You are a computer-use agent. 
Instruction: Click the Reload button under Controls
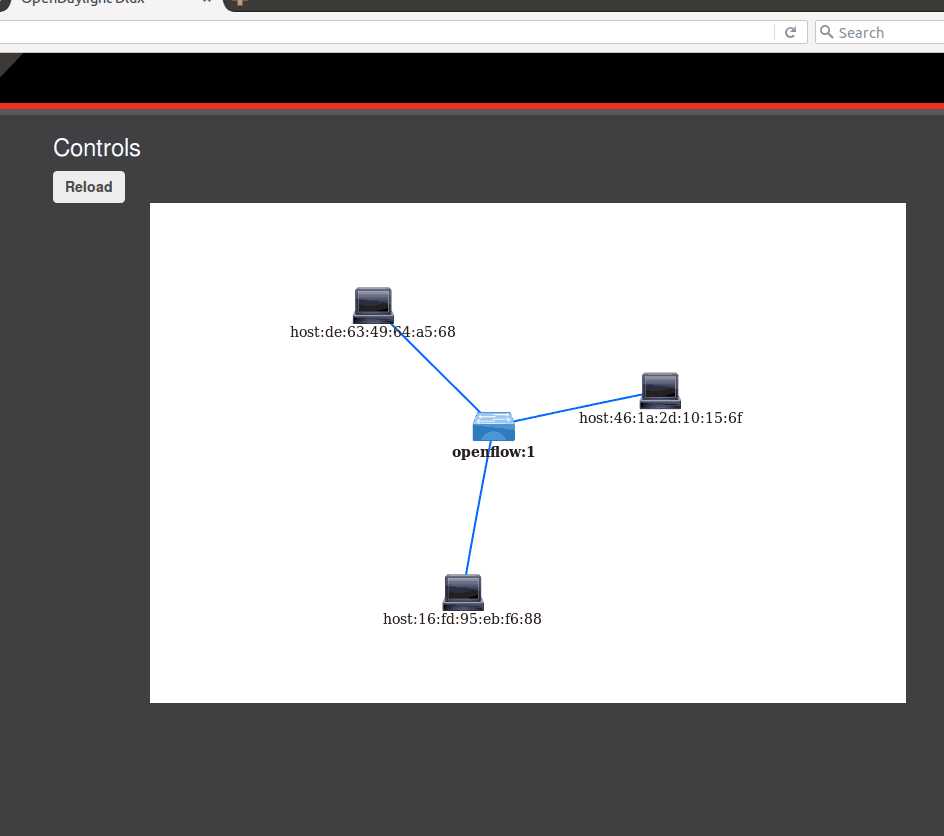(x=88, y=187)
